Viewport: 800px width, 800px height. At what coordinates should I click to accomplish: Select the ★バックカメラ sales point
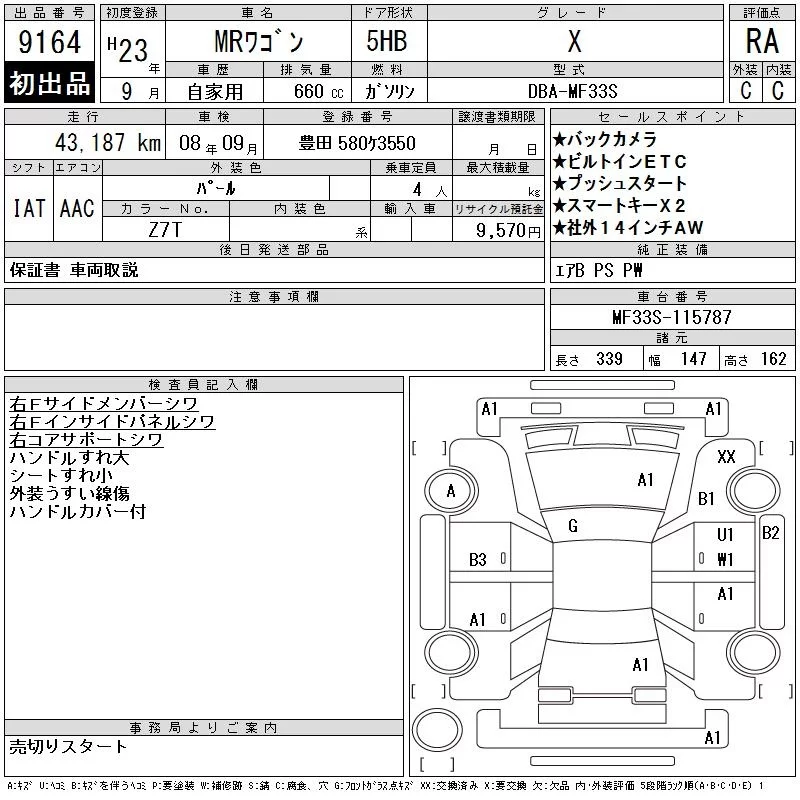click(x=605, y=139)
